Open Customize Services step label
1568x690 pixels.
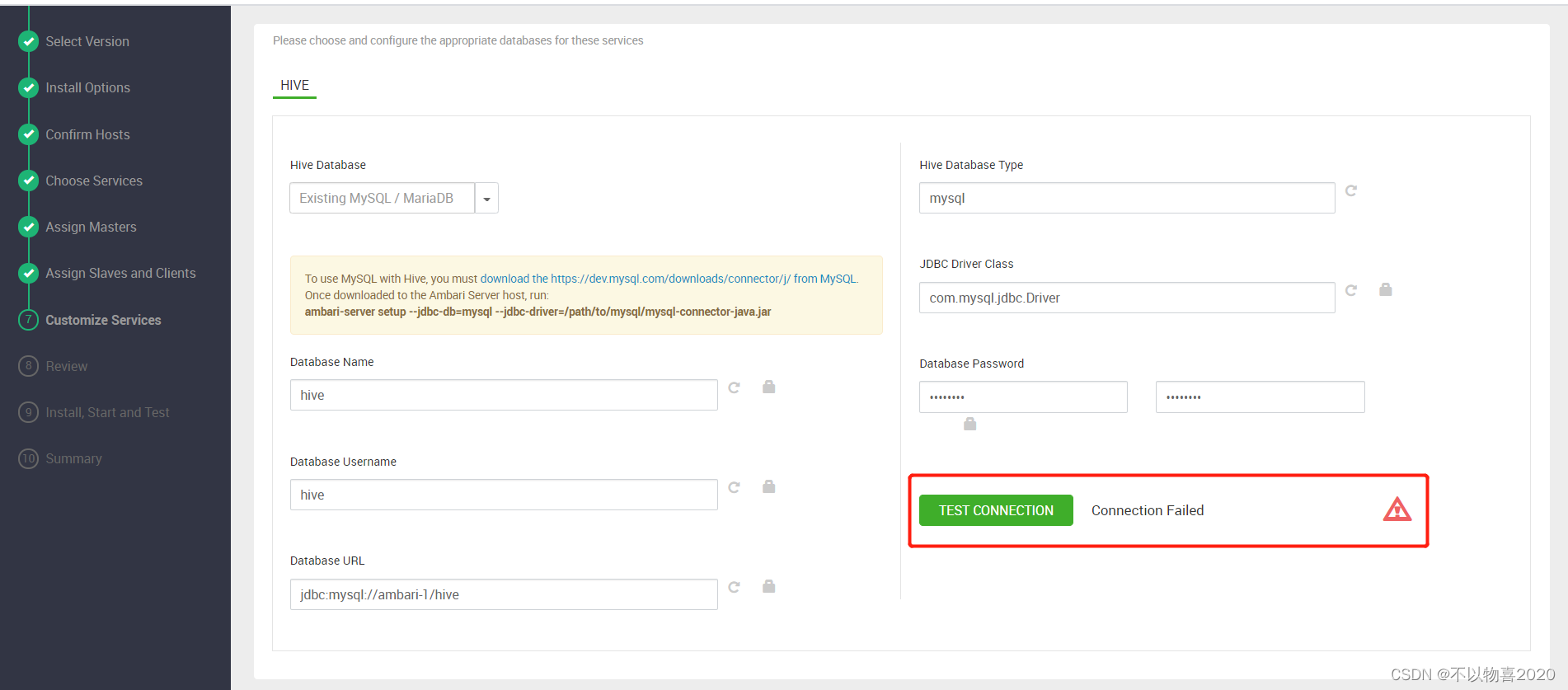click(103, 320)
